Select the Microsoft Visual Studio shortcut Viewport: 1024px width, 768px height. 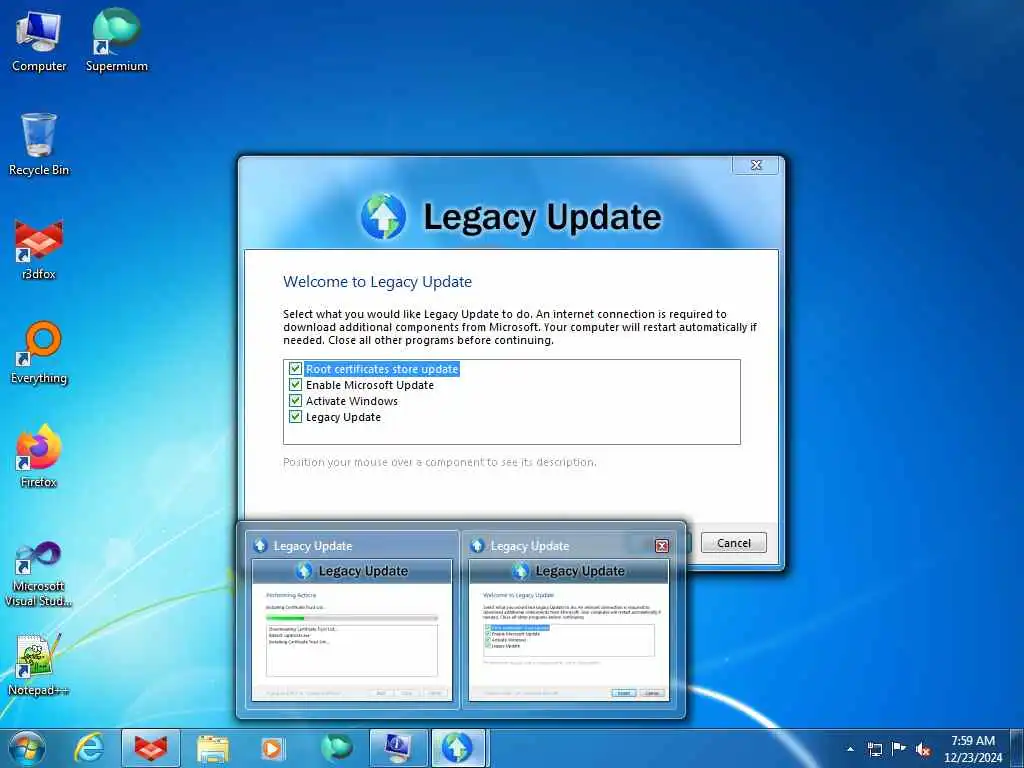pos(39,574)
